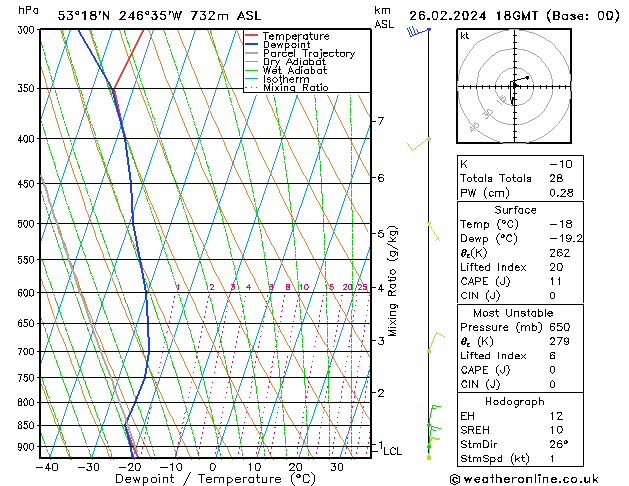
Task: Click the coordinates title 53°18'N 246°35'W 732m ASL
Action: (x=159, y=16)
